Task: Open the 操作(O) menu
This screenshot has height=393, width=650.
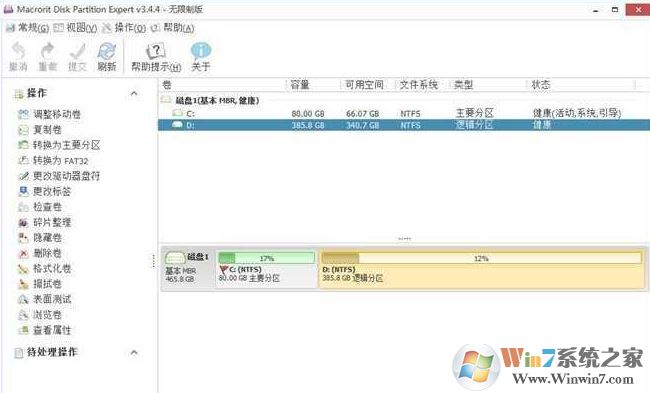Action: tap(124, 28)
